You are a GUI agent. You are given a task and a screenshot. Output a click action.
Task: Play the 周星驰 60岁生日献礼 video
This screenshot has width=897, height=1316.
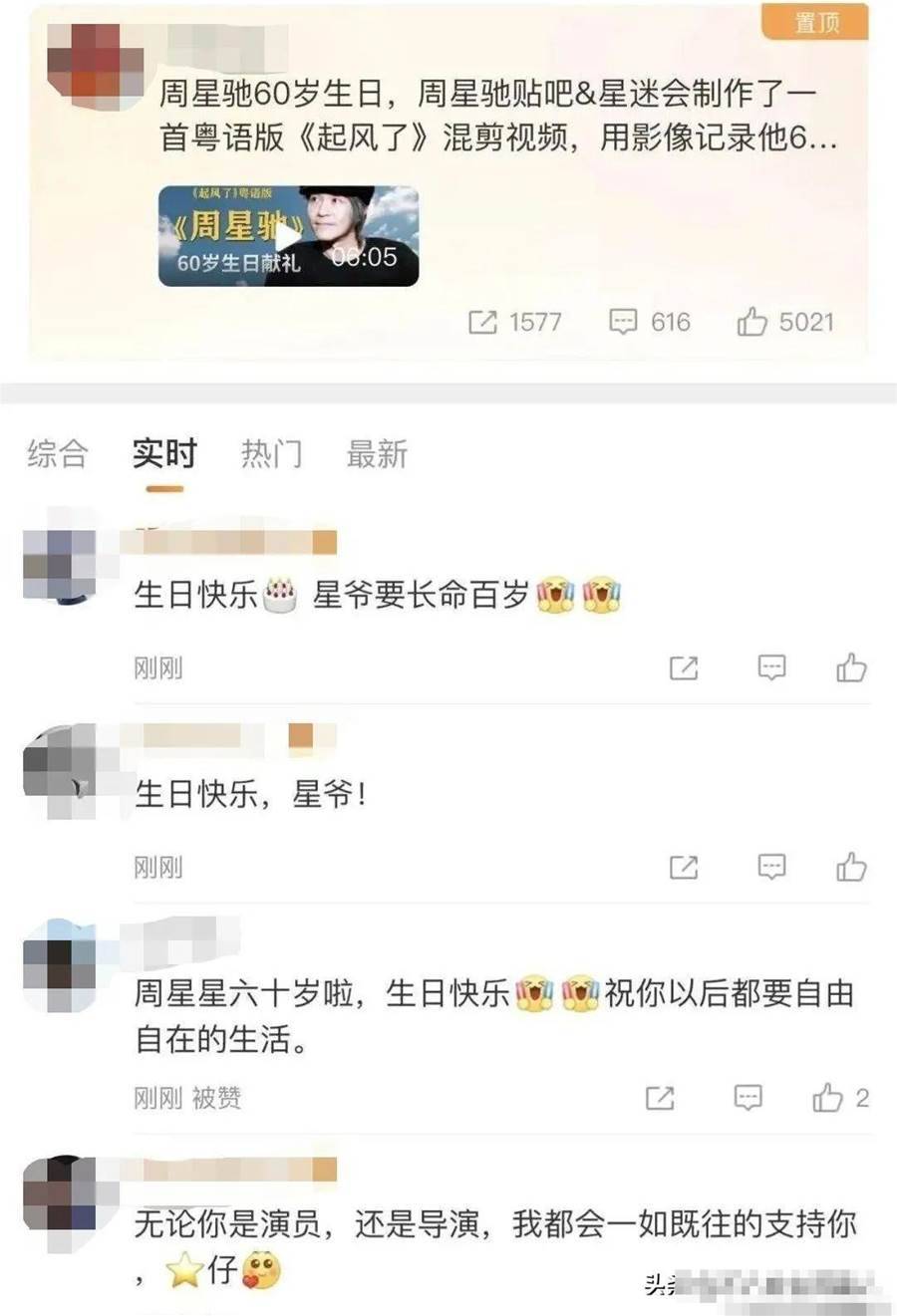click(x=288, y=236)
